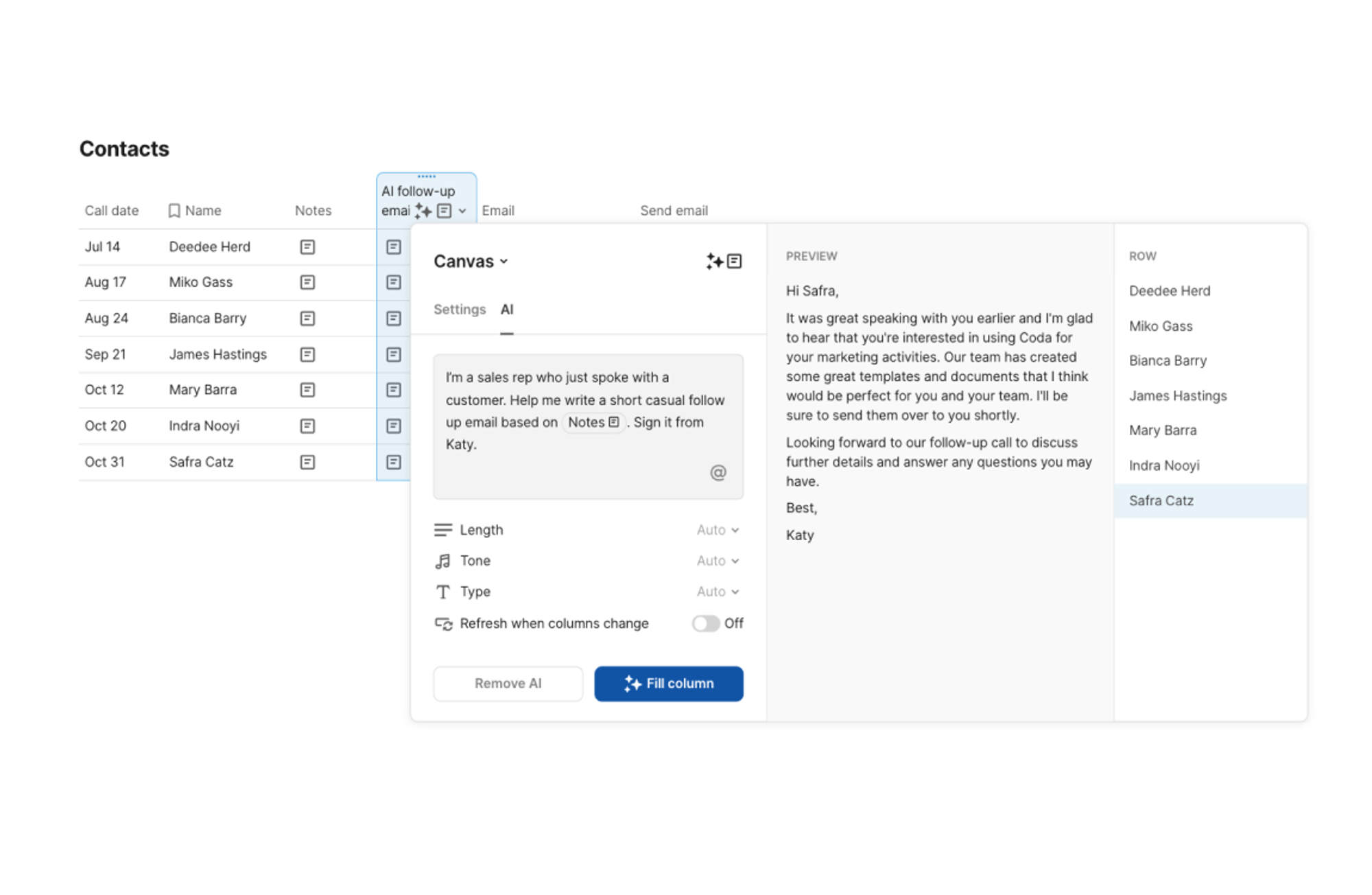
Task: Open Deedee Herd's notes canvas icon
Action: tap(307, 247)
